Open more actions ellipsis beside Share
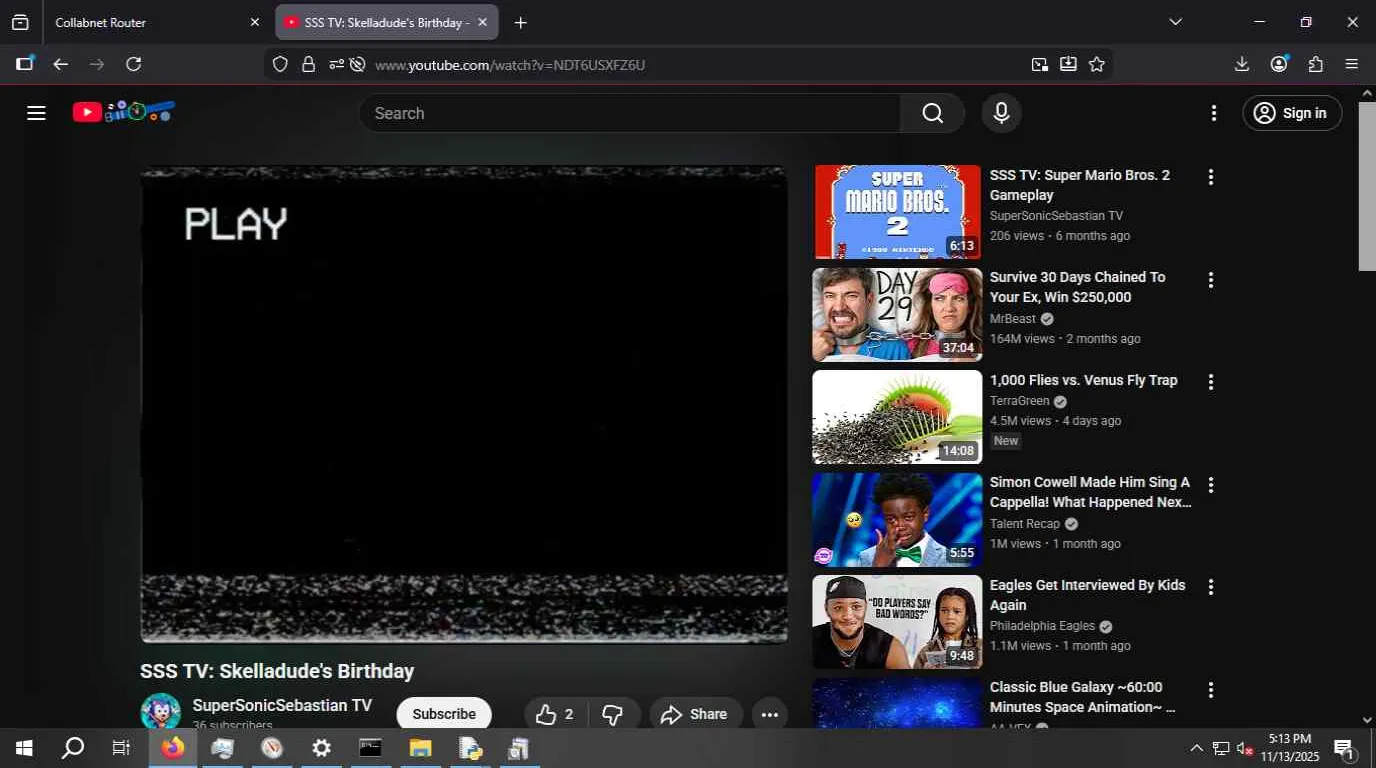This screenshot has width=1376, height=768. tap(769, 714)
